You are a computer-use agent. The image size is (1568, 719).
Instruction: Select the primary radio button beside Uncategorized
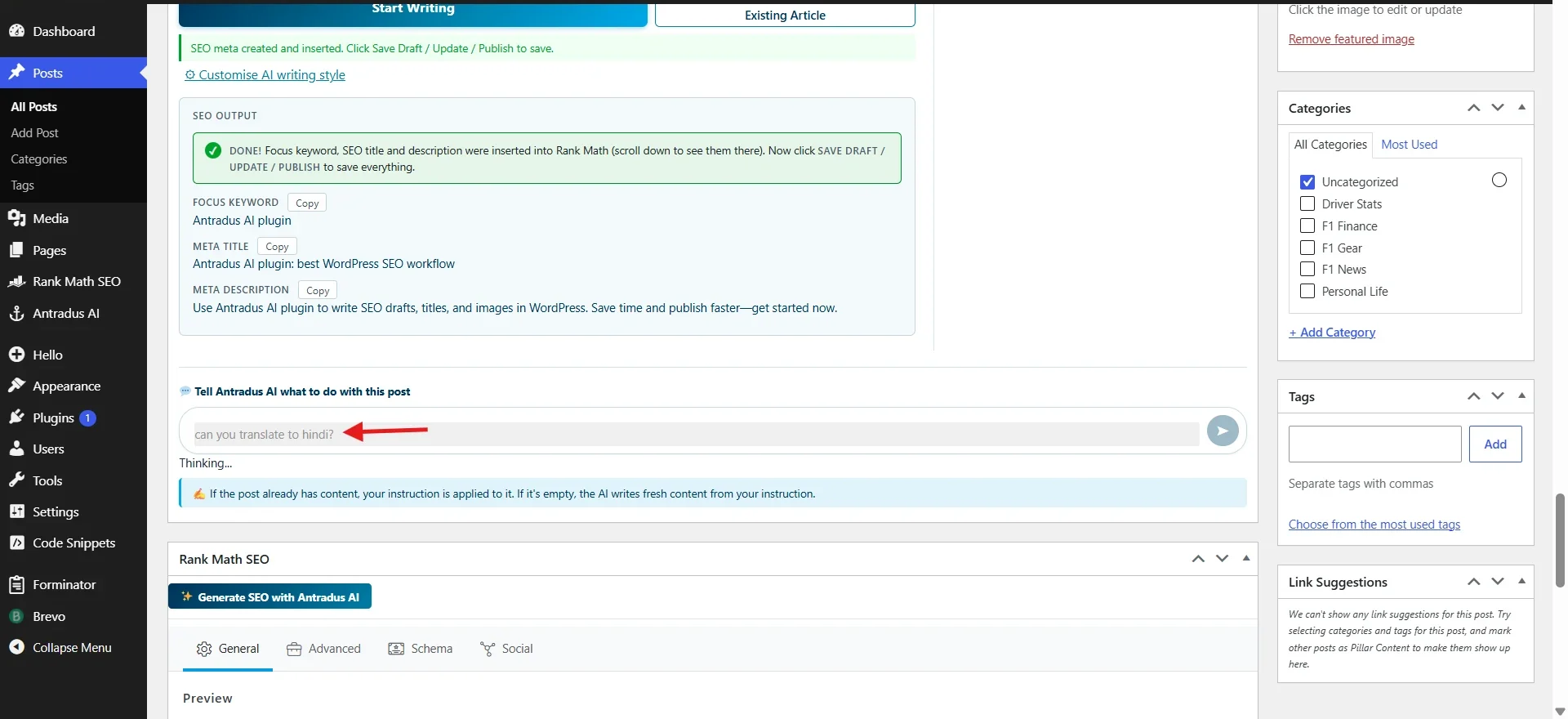point(1499,180)
